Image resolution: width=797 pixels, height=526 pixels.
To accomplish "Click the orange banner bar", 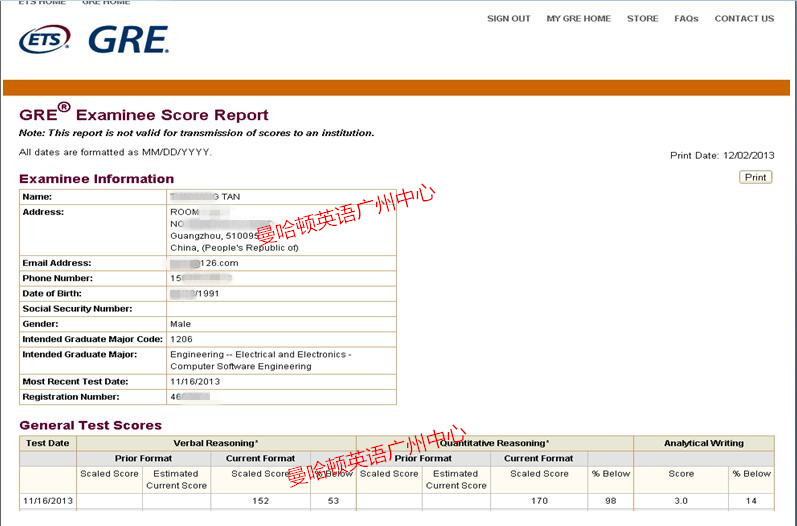I will pyautogui.click(x=398, y=87).
